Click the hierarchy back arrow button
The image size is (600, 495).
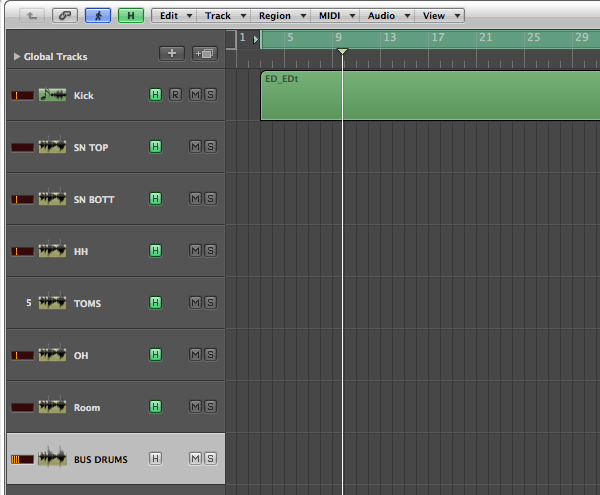coord(32,16)
